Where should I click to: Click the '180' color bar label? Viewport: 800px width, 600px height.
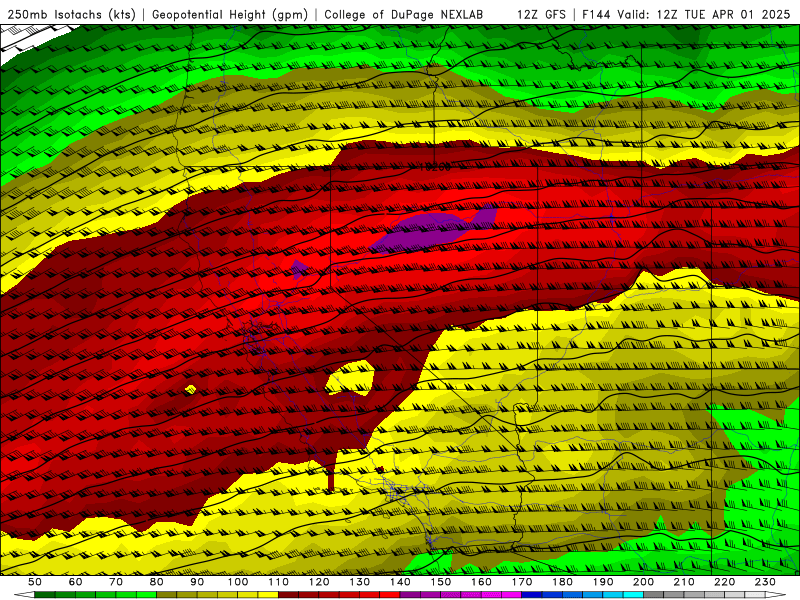click(x=562, y=582)
